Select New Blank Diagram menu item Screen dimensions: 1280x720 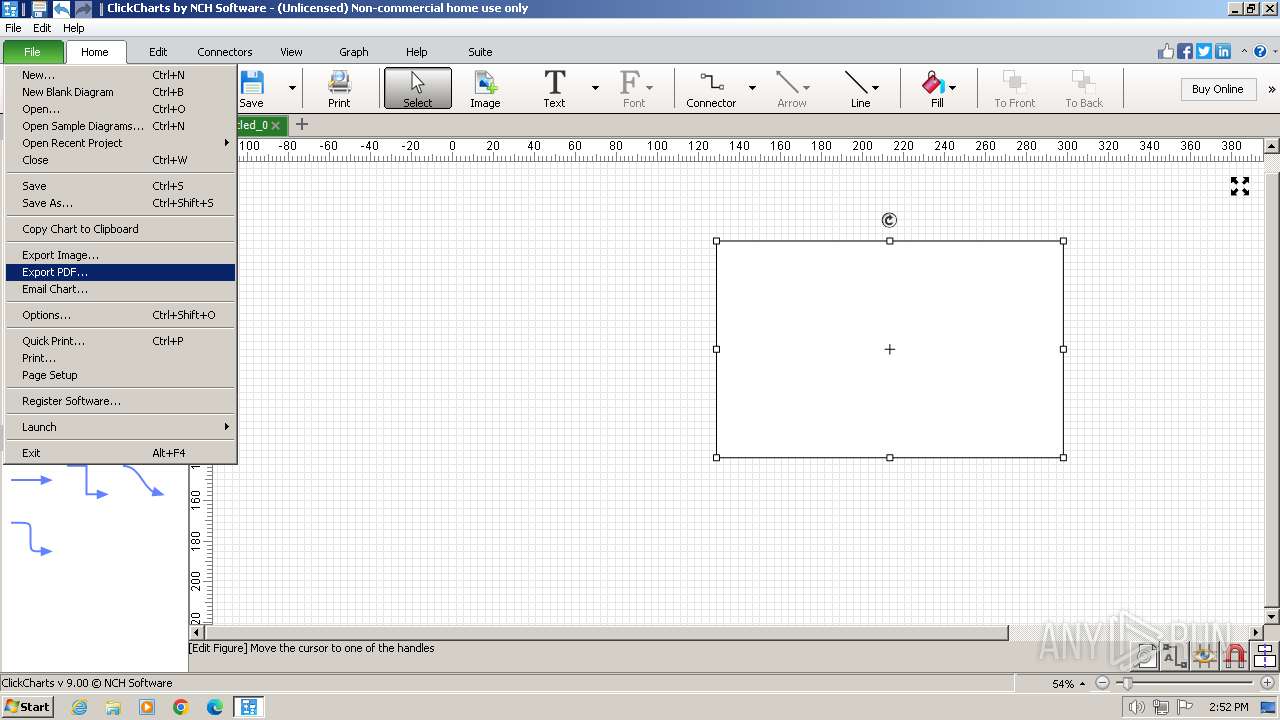pyautogui.click(x=120, y=92)
